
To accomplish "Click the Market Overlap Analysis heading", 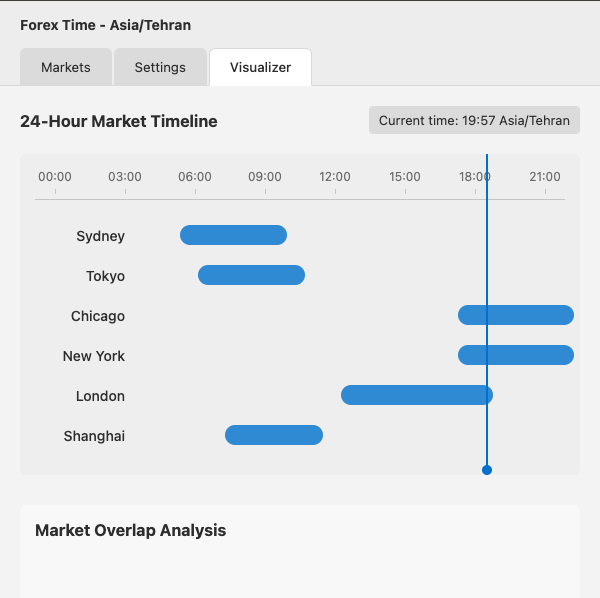I will 130,530.
